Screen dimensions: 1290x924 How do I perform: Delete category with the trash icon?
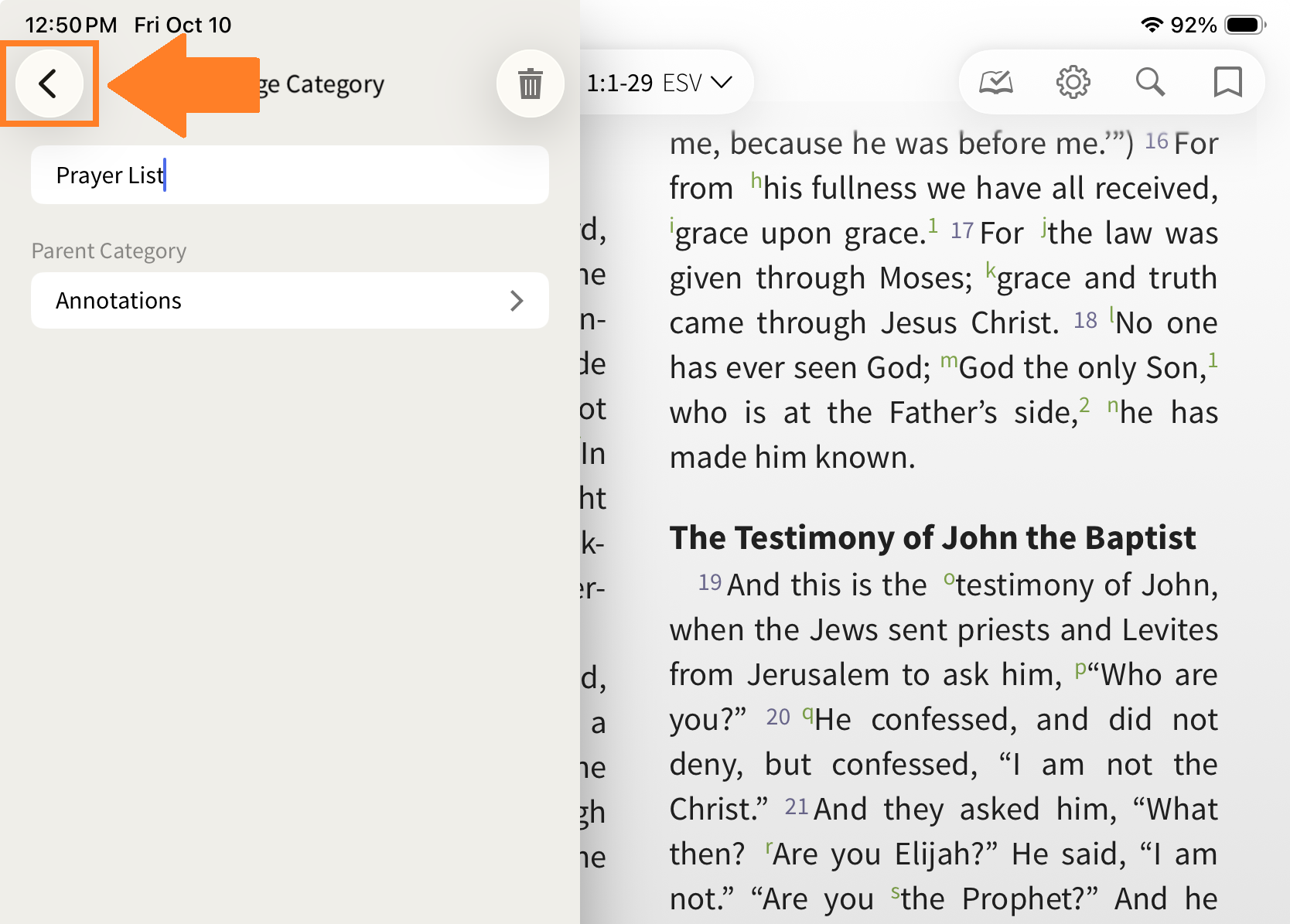[530, 84]
